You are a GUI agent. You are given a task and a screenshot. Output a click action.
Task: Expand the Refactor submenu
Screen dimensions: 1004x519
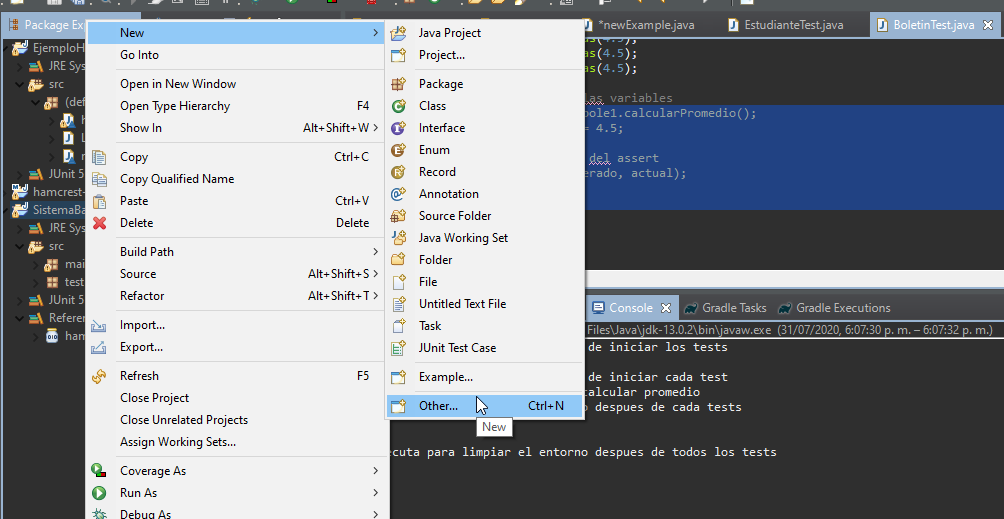point(236,296)
